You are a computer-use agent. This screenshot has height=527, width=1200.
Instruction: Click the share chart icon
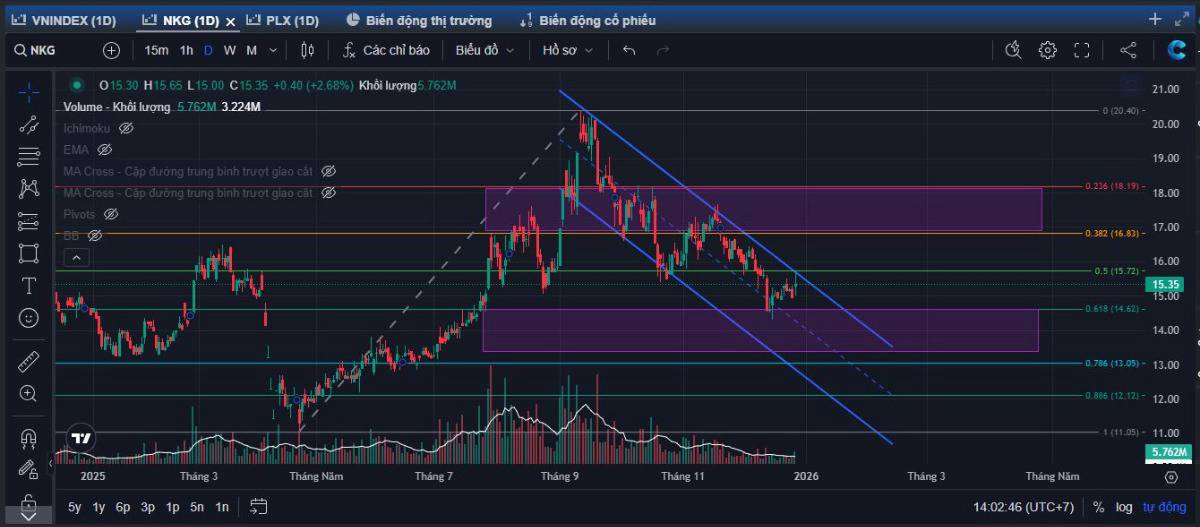click(1128, 50)
